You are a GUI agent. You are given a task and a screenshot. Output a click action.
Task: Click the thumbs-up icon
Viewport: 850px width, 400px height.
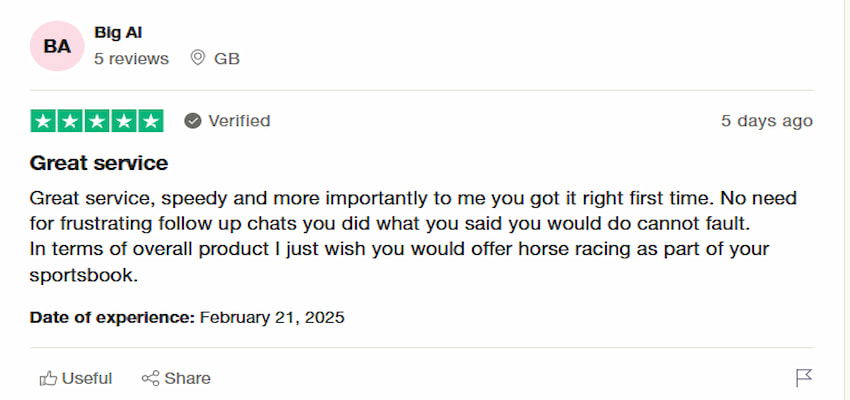48,378
